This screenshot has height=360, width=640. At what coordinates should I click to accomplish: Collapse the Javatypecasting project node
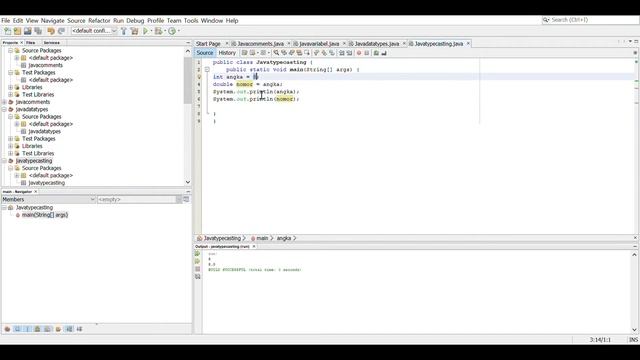pyautogui.click(x=4, y=161)
